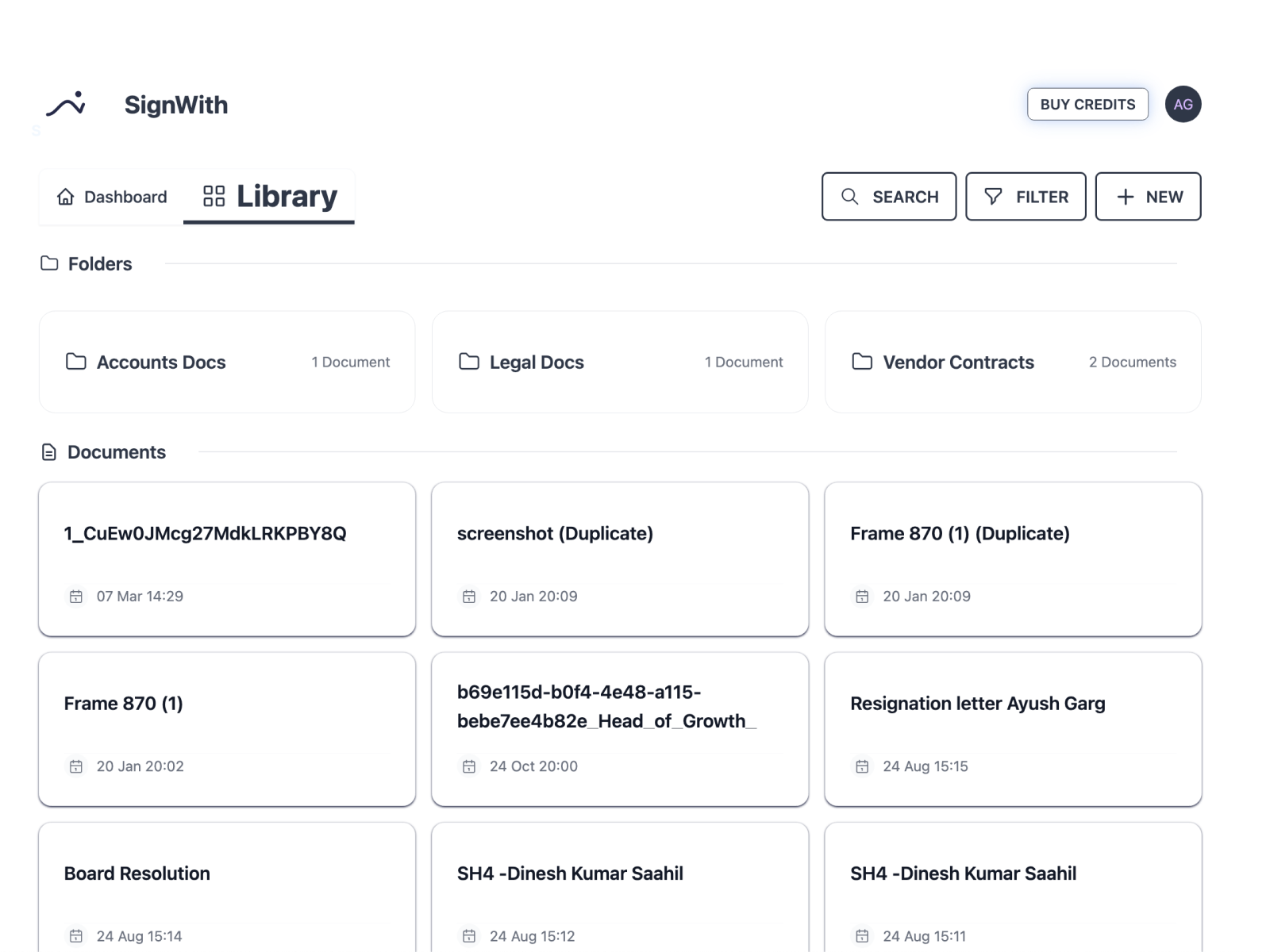Click the SignWith squiggle logo icon

click(66, 105)
